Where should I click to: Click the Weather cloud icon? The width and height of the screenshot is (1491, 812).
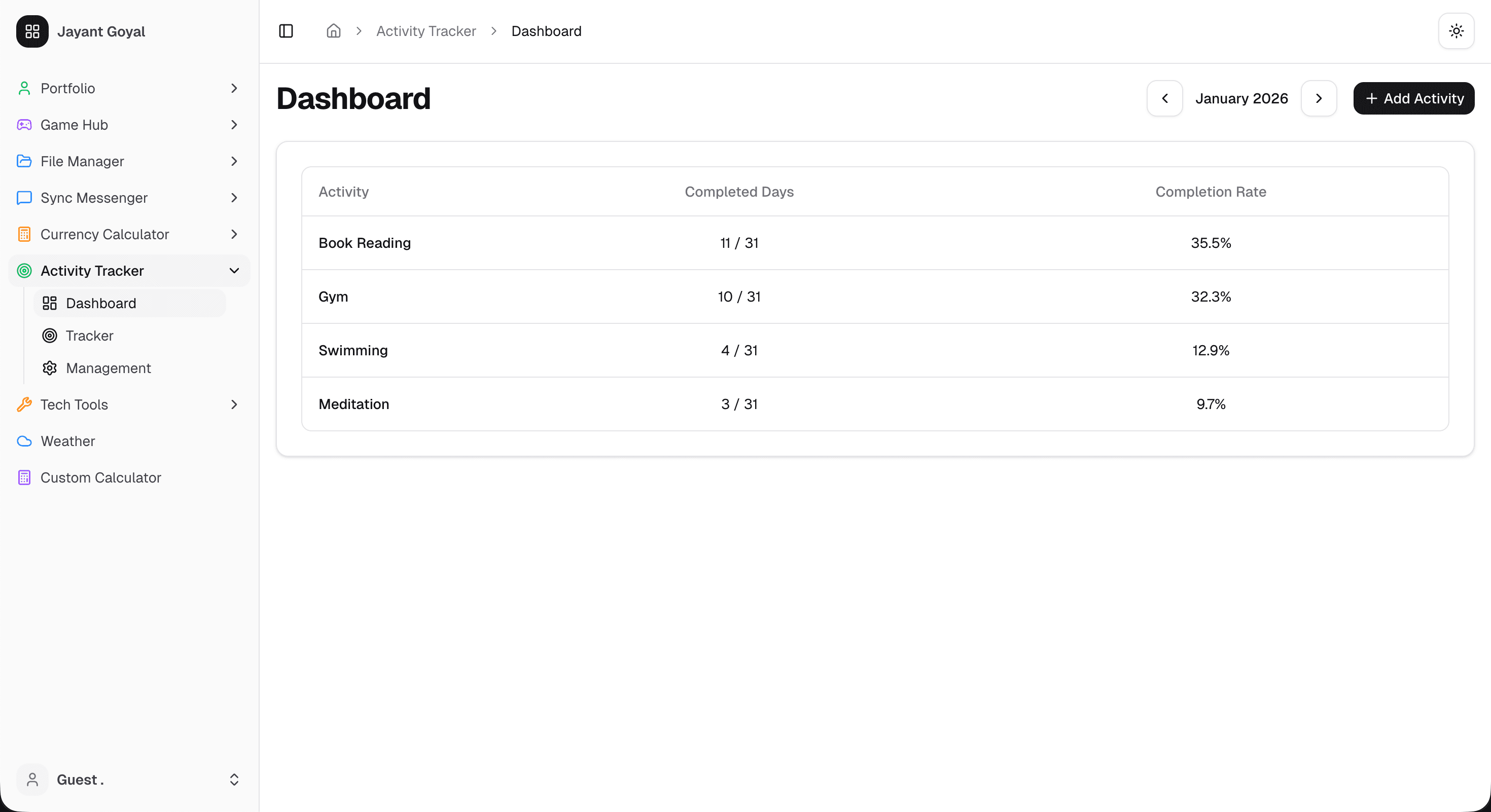[x=24, y=440]
